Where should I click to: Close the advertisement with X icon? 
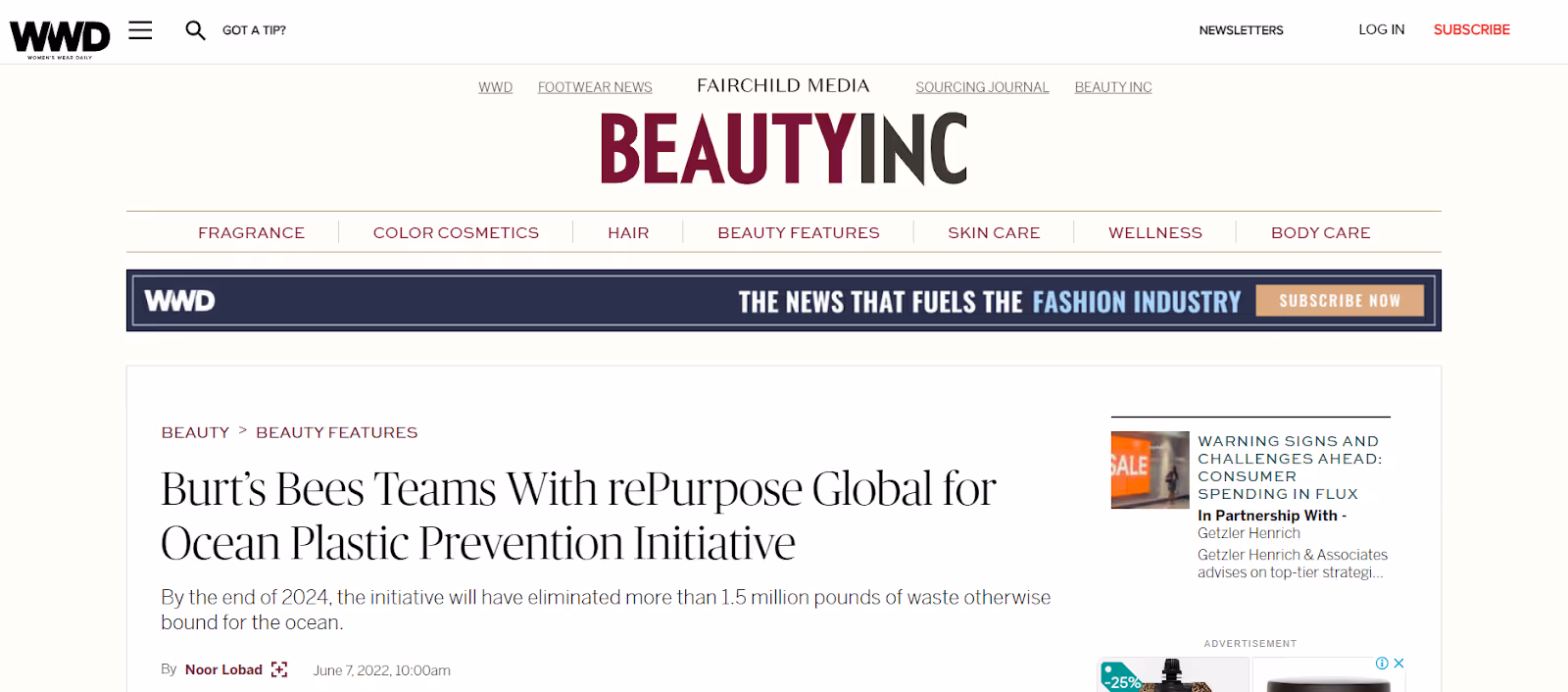tap(1399, 664)
